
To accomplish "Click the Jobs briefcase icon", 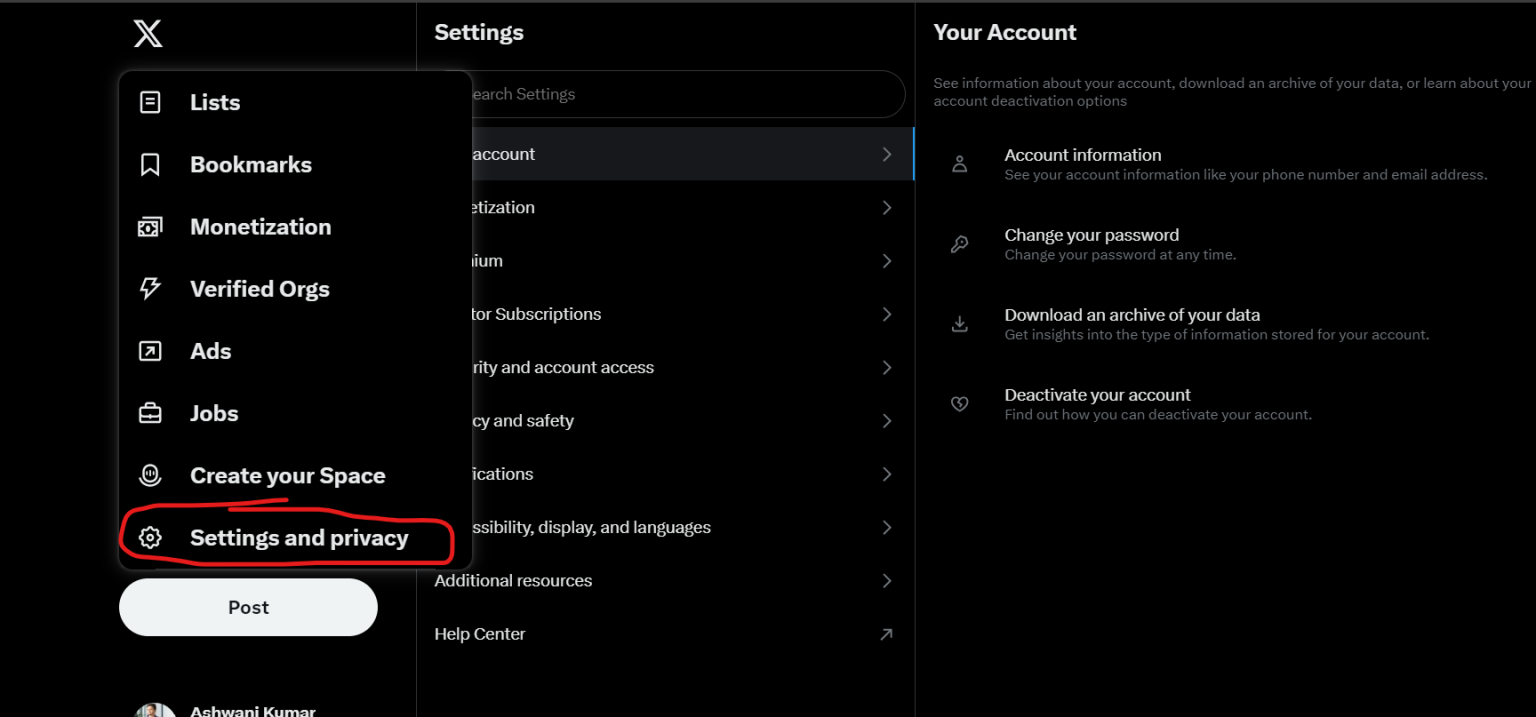I will click(x=150, y=413).
